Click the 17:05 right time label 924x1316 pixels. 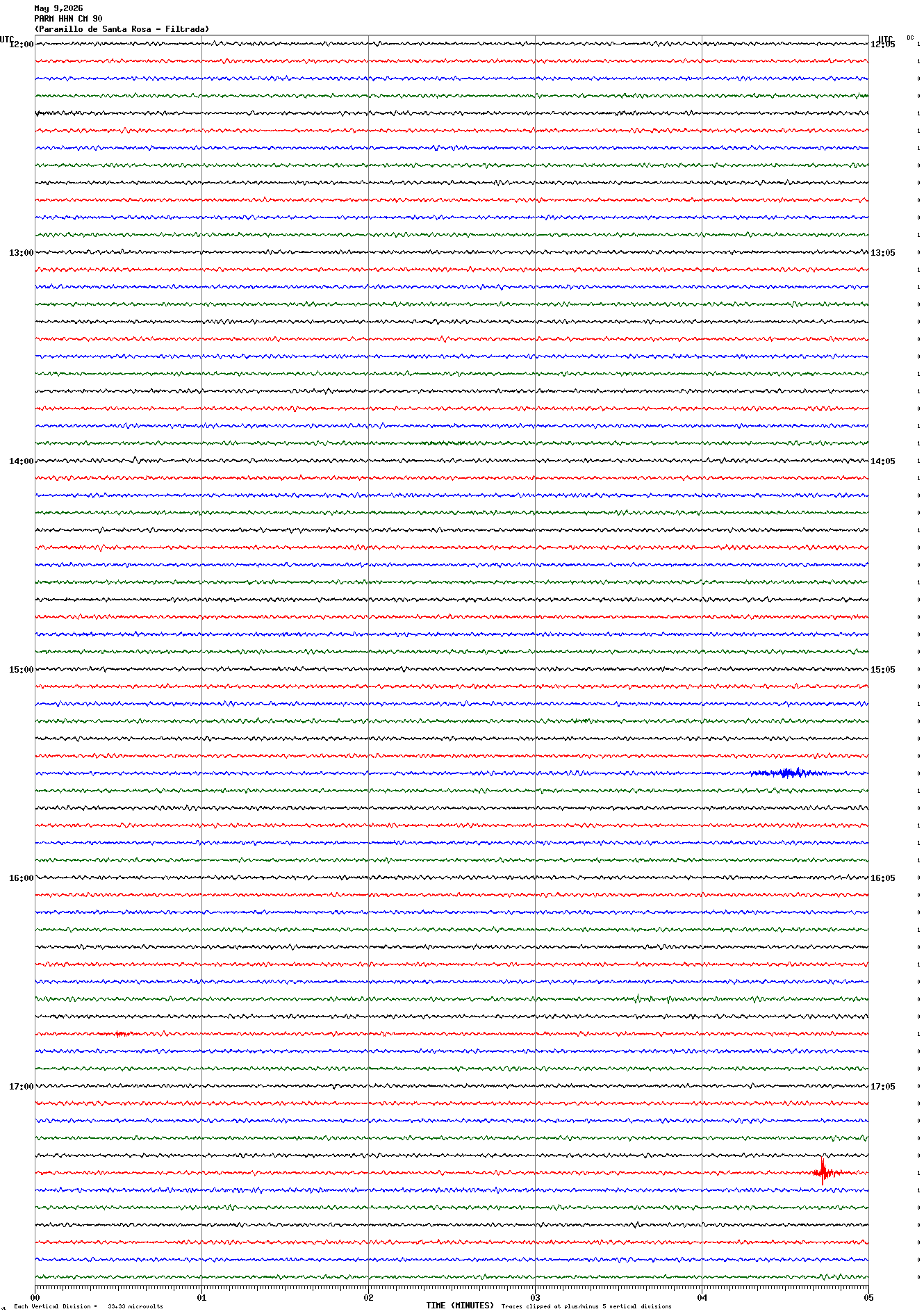click(883, 1087)
